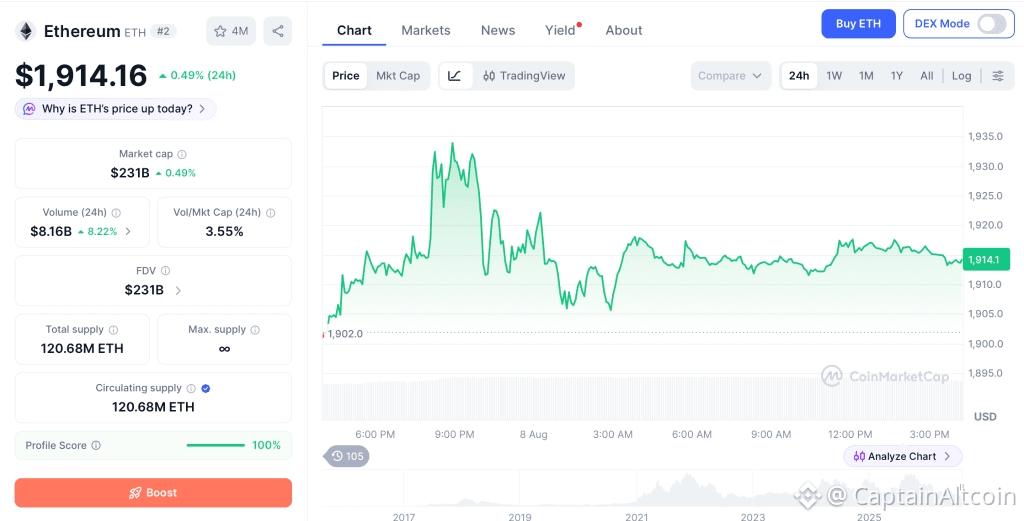Open Analyze Chart panel
Viewport: 1024px width, 521px height.
point(903,456)
